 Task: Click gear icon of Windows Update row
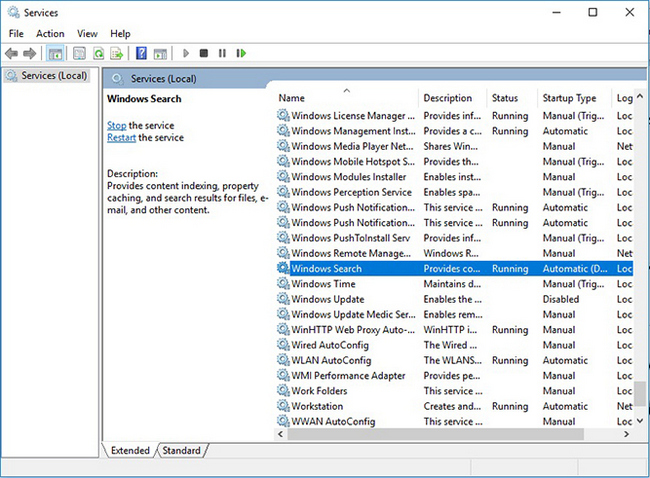point(283,299)
